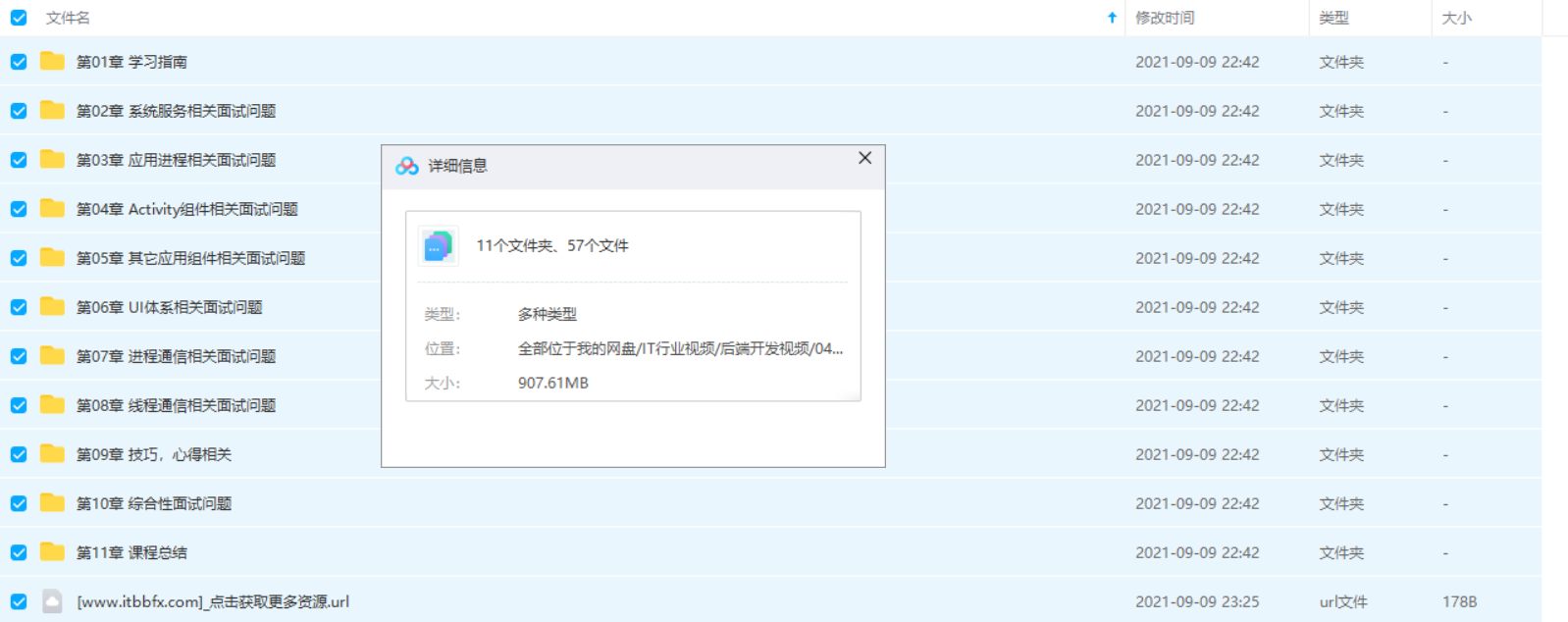This screenshot has height=622, width=1568.
Task: Click the location path 全部位于我的网盘/IT行业视频
Action: pyautogui.click(x=680, y=348)
